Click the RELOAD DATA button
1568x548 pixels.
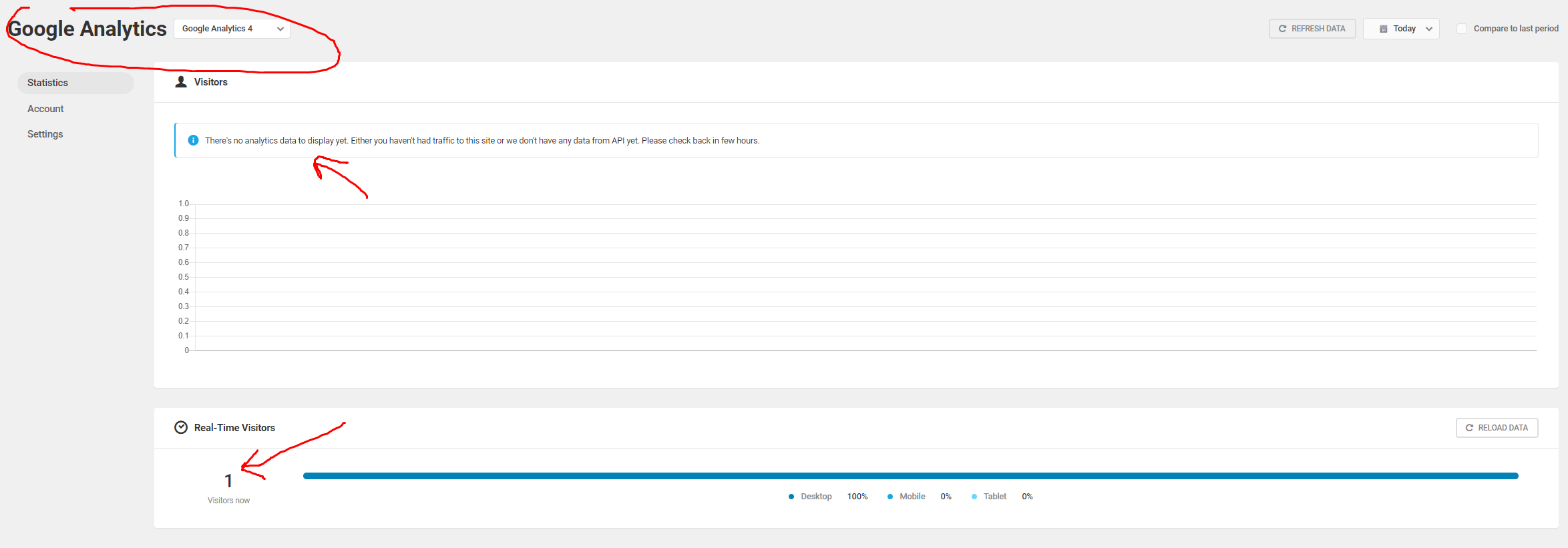[x=1497, y=428]
